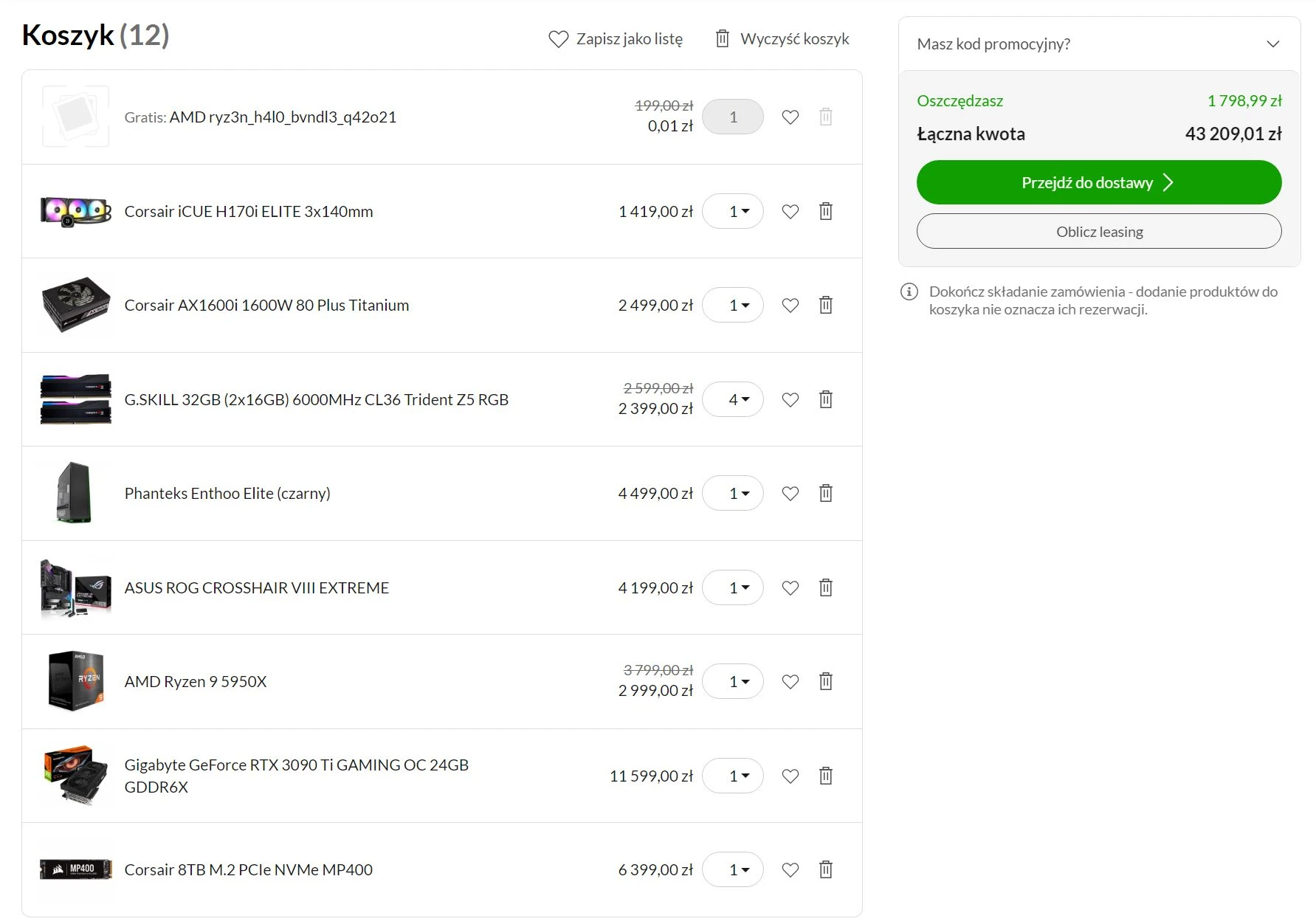1316x924 pixels.
Task: Open quantity dropdown for ASUS ROG CROSSHAIR
Action: click(733, 587)
